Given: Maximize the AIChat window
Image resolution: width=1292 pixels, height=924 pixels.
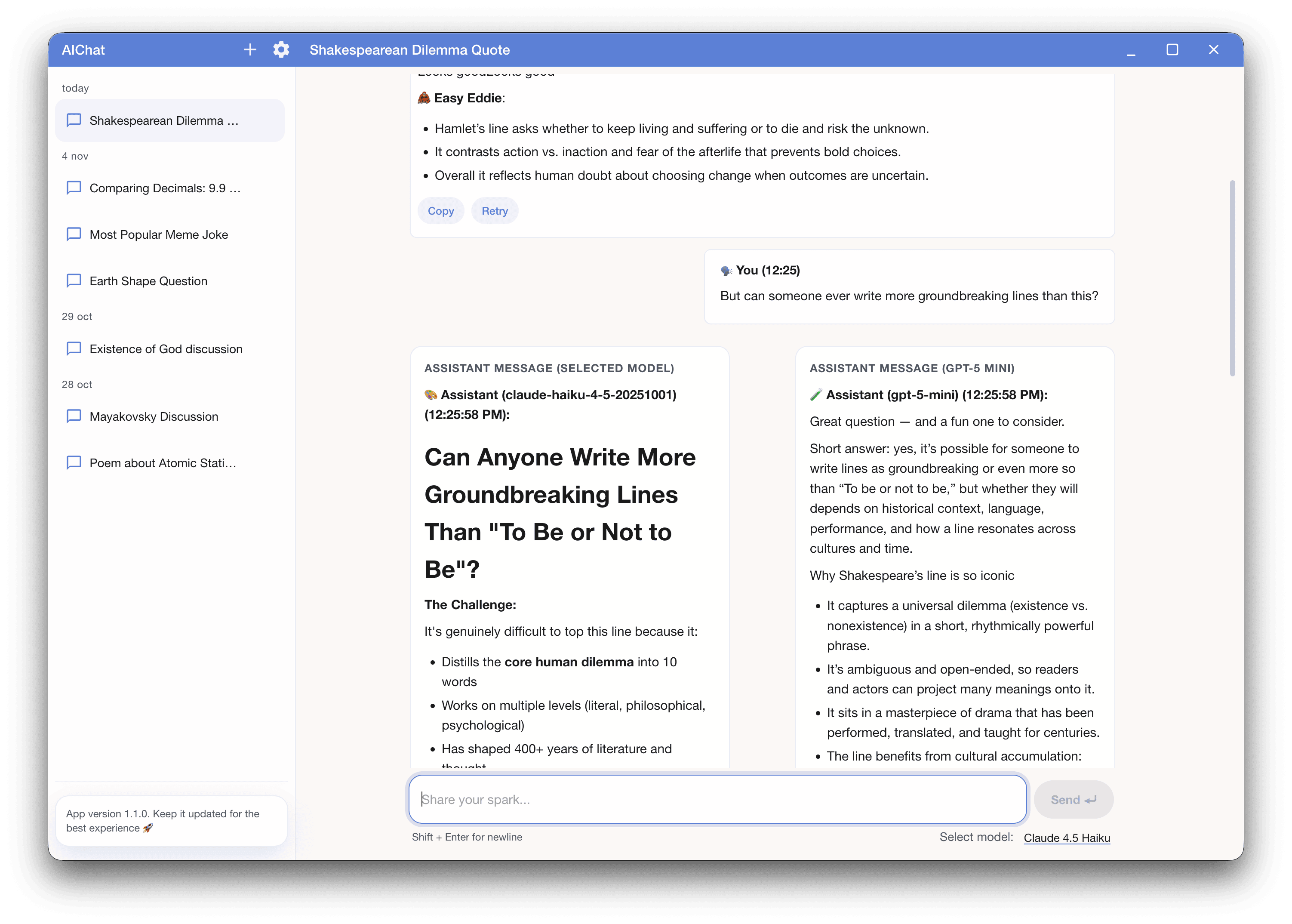Looking at the screenshot, I should click(x=1172, y=50).
